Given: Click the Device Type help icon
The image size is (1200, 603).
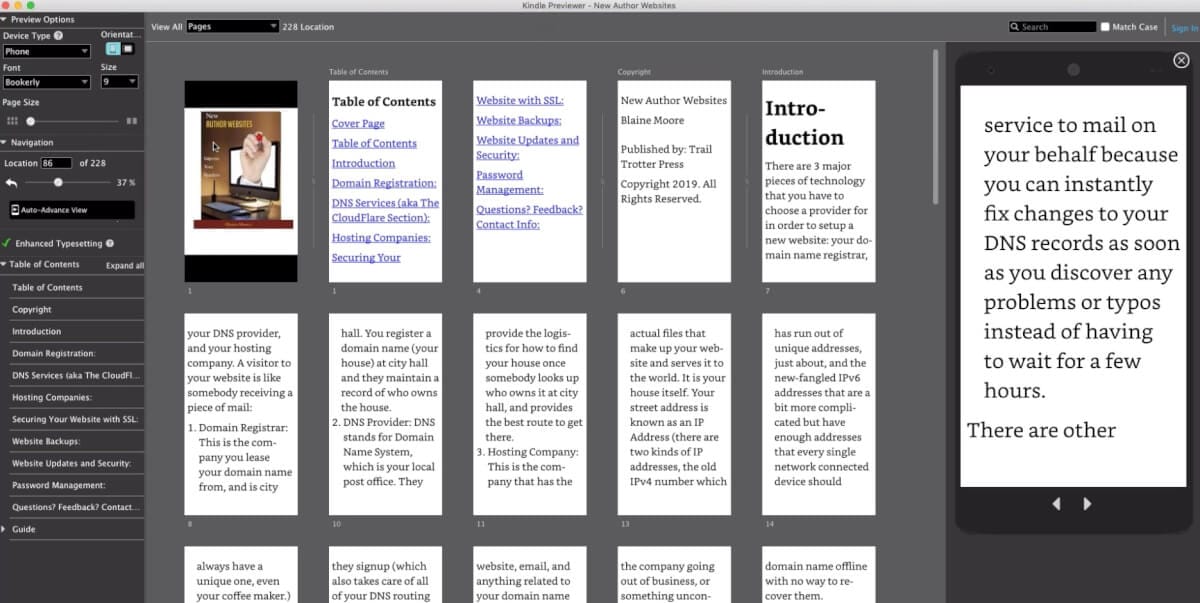Looking at the screenshot, I should pyautogui.click(x=58, y=36).
